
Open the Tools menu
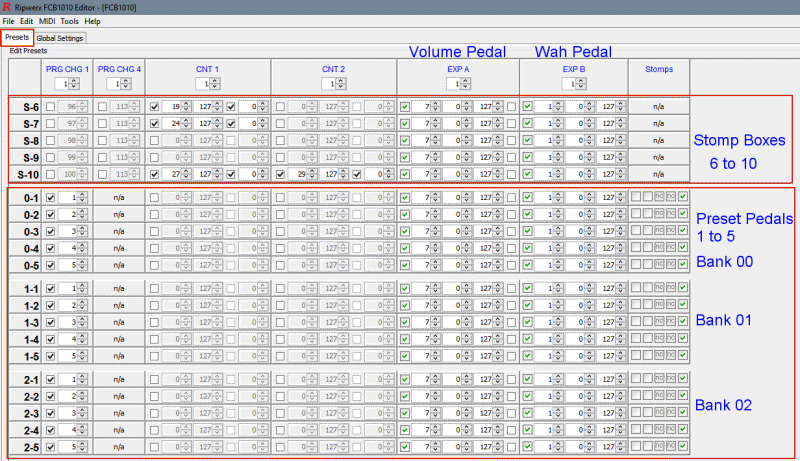[70, 20]
